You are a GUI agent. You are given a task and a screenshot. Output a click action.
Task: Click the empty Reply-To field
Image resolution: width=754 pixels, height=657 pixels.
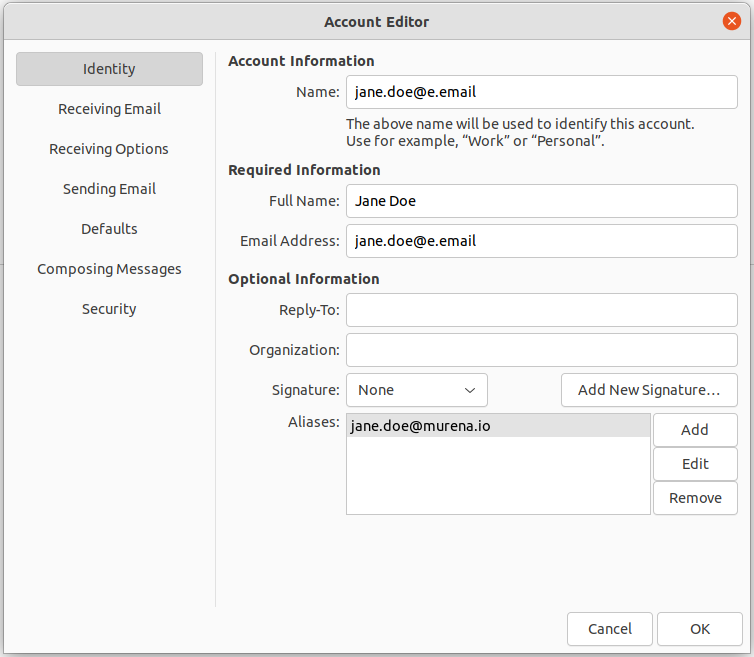541,310
